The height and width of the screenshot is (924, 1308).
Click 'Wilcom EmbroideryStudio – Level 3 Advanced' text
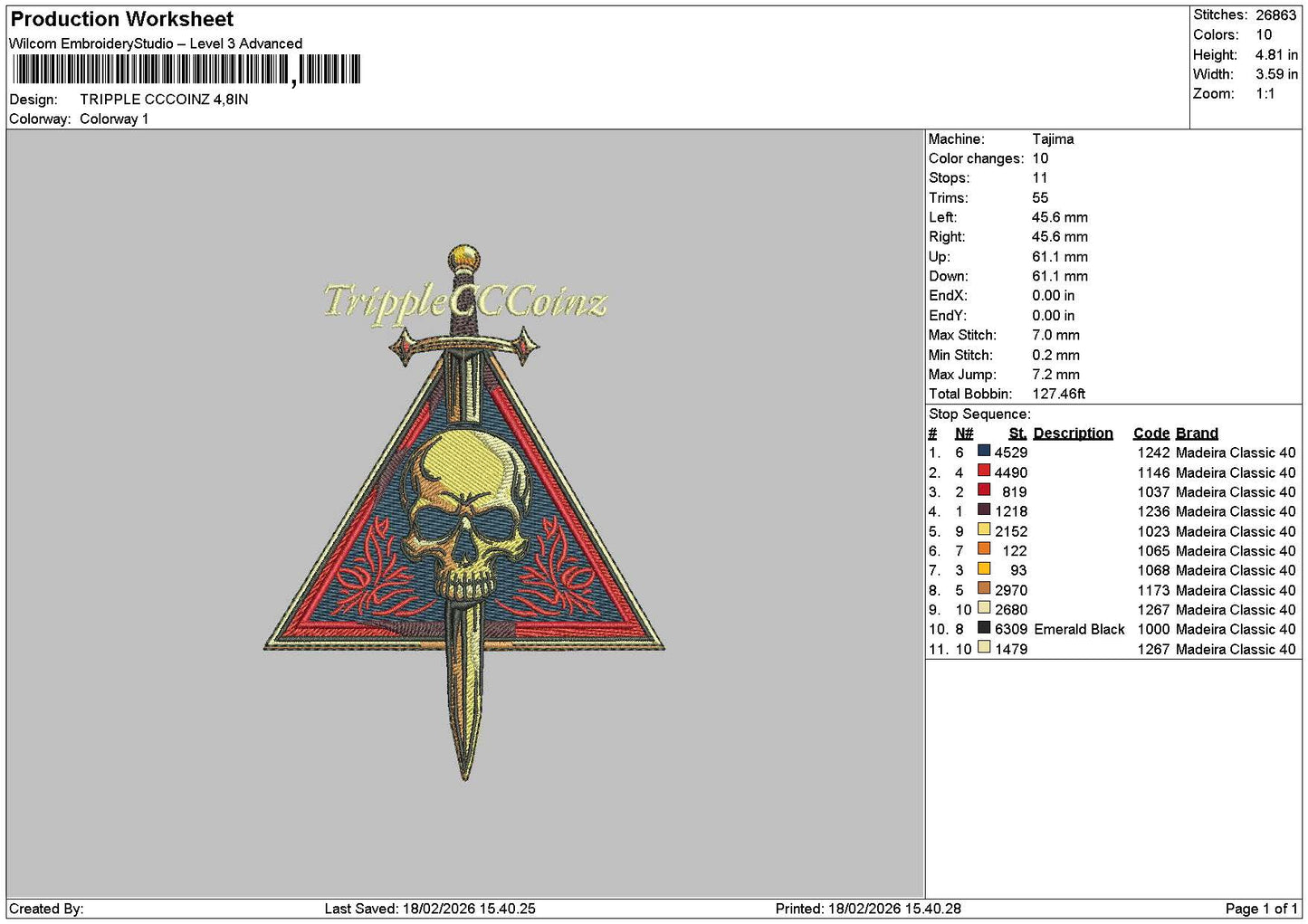[156, 43]
